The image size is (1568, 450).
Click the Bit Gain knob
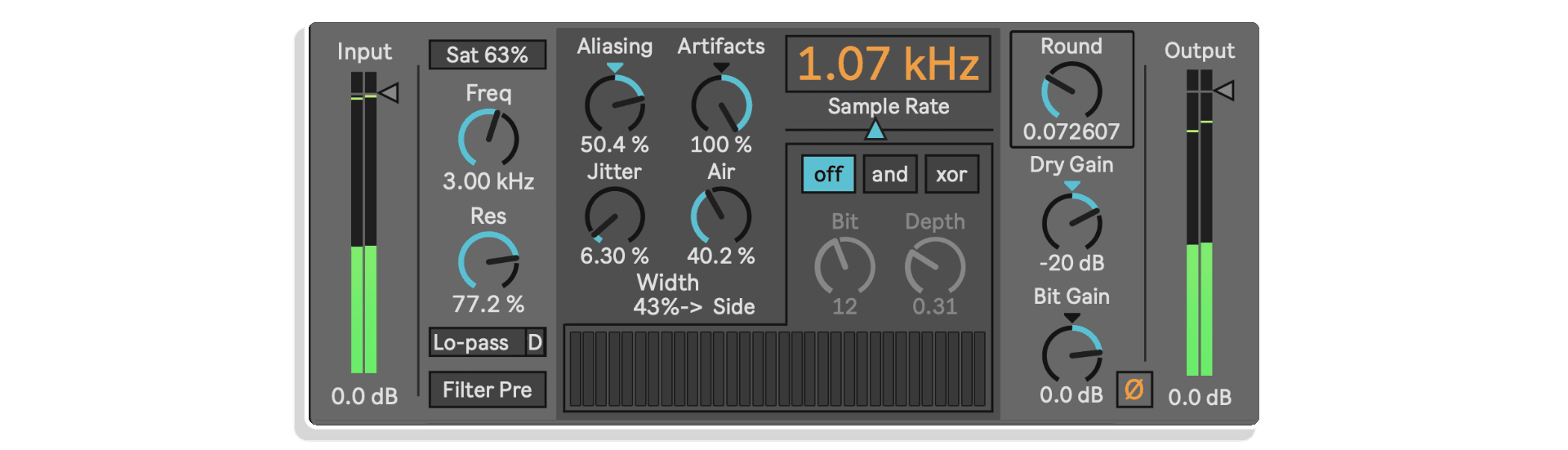(1071, 354)
